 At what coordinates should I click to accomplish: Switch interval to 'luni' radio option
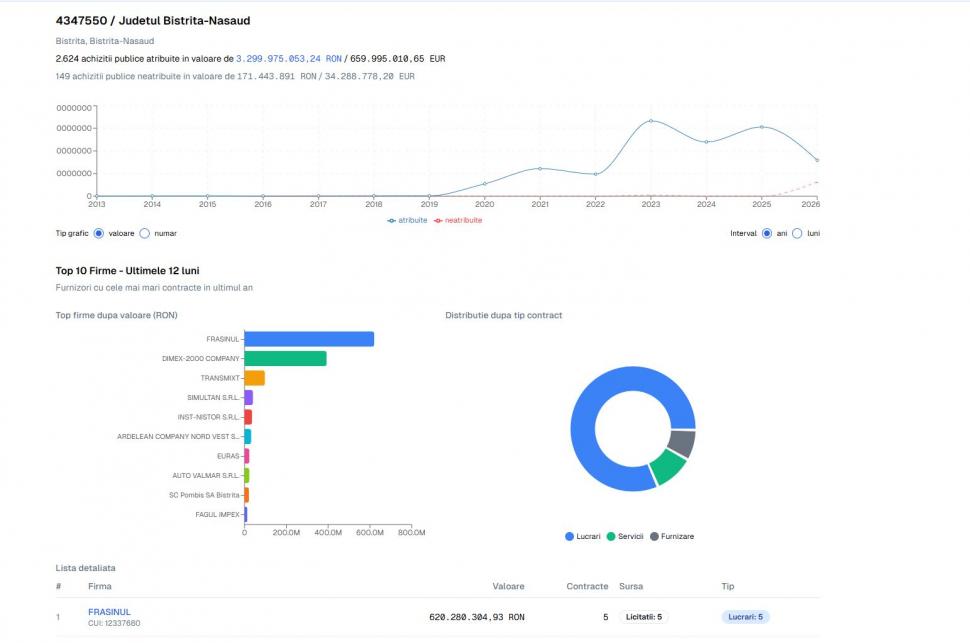798,233
